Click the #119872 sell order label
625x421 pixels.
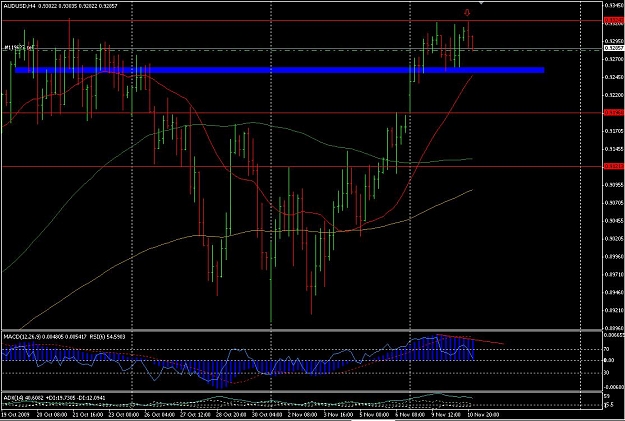point(19,47)
